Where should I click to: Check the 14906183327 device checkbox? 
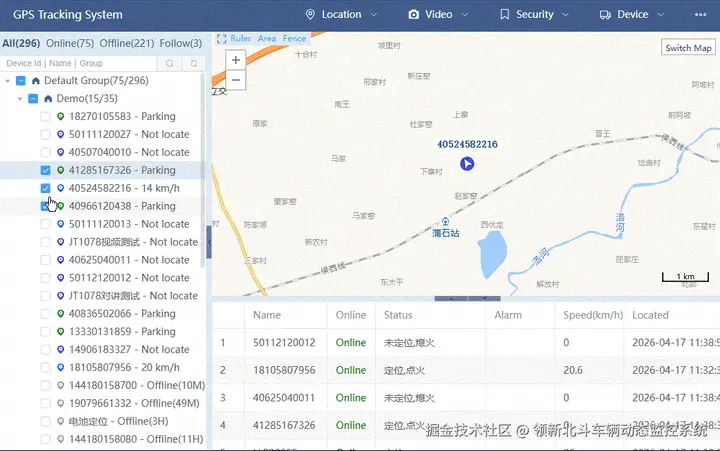point(45,350)
